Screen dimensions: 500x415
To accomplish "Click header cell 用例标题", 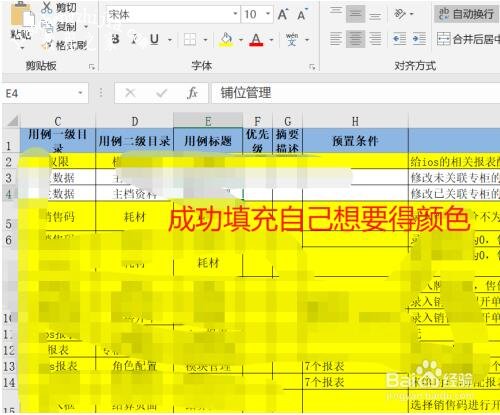I will 208,141.
